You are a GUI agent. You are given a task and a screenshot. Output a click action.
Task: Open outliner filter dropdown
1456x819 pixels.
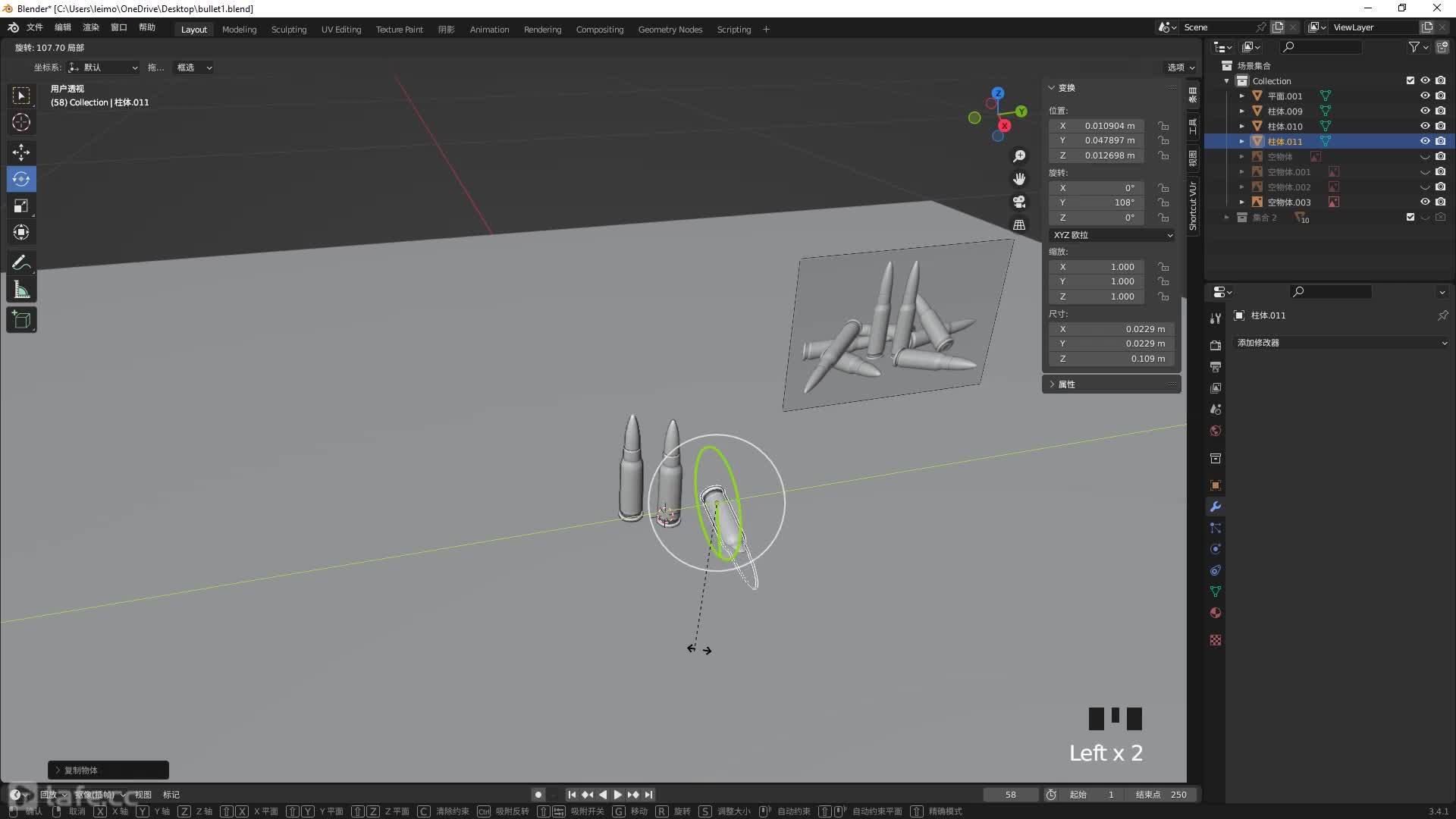click(x=1419, y=47)
